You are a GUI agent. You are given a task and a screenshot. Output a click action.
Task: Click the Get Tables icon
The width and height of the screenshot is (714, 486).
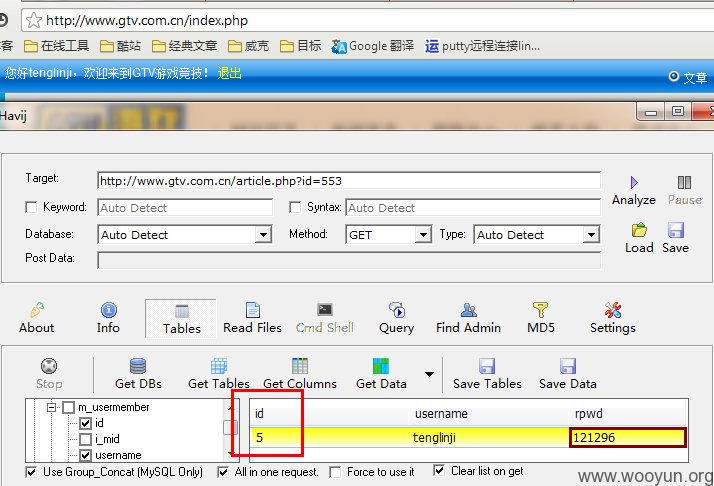219,366
